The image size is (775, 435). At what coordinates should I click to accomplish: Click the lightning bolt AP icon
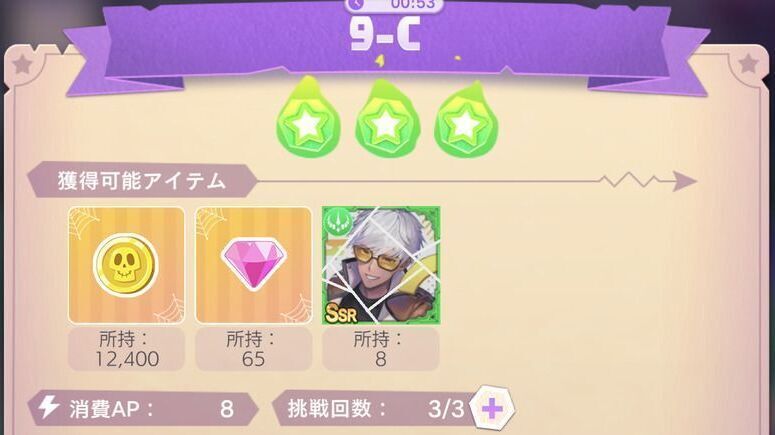[49, 407]
